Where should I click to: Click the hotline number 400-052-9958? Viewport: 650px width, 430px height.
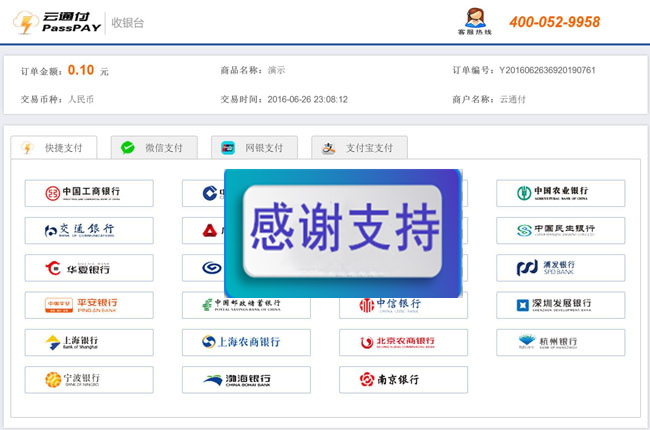click(x=555, y=22)
